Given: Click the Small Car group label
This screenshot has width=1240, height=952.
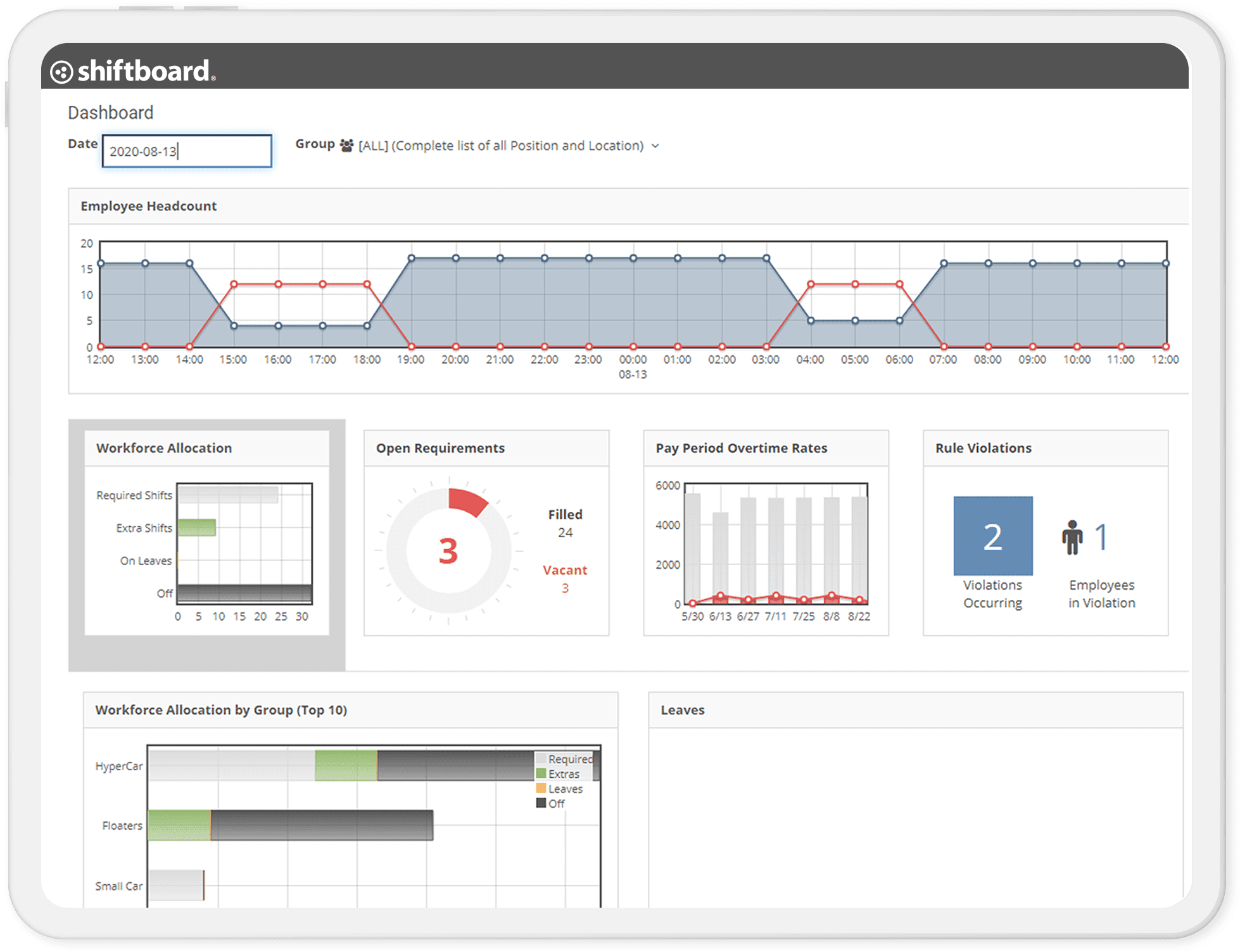Looking at the screenshot, I should click(x=119, y=885).
